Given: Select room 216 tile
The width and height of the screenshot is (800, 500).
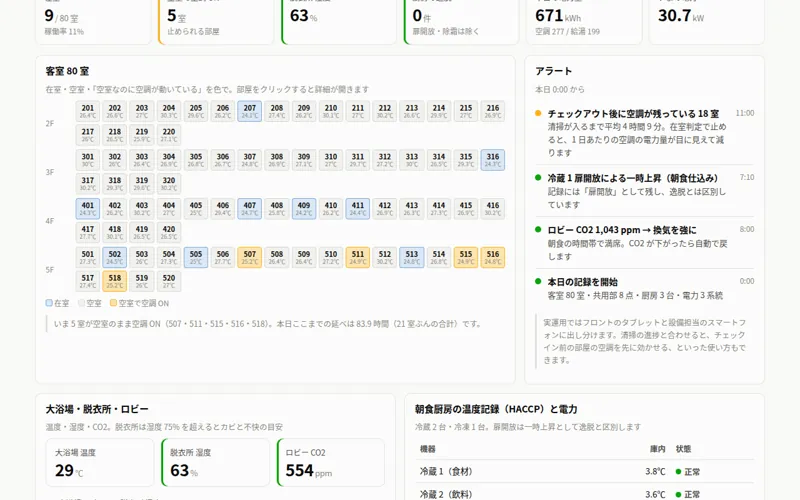Looking at the screenshot, I should (493, 111).
